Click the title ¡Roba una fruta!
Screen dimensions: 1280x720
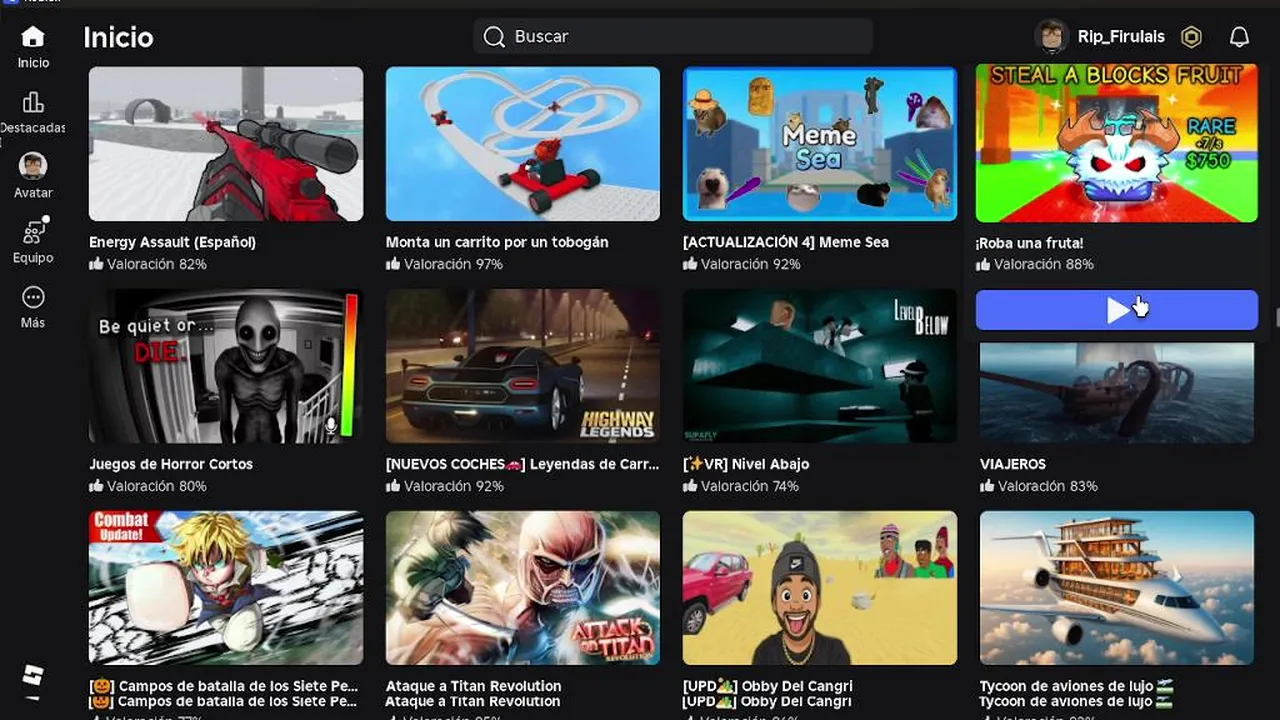(1030, 243)
